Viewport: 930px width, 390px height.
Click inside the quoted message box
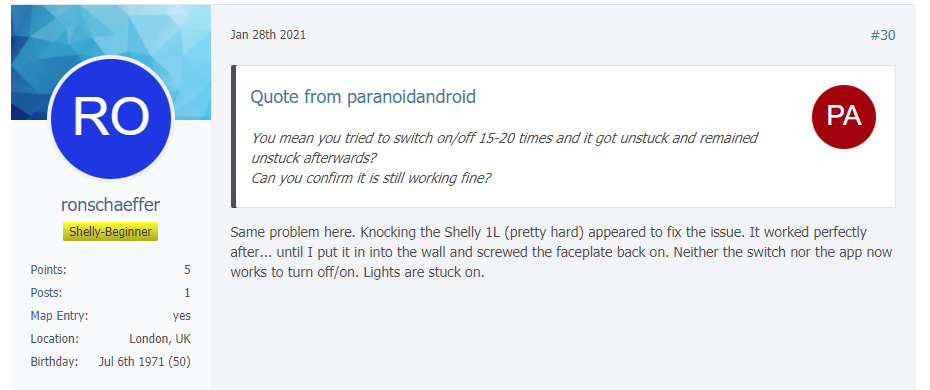pyautogui.click(x=563, y=136)
